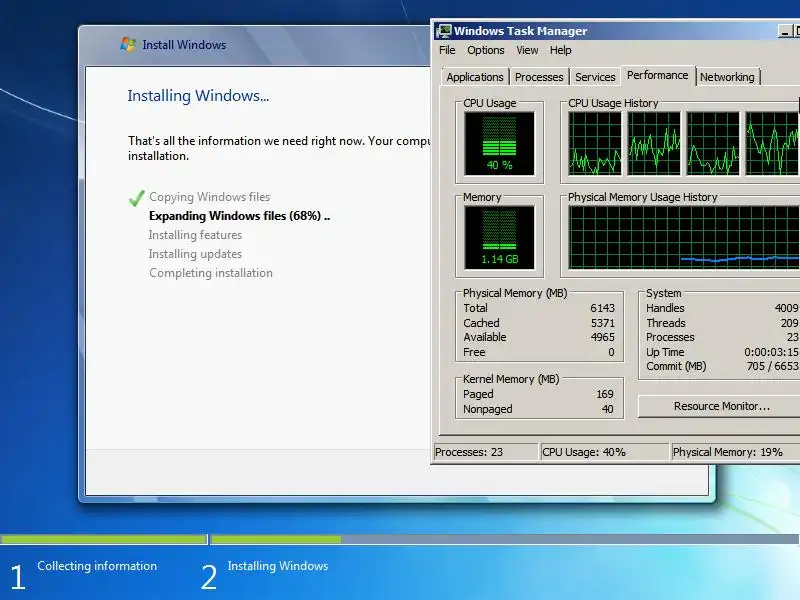The height and width of the screenshot is (600, 800).
Task: Click the Memory 1.14 GB gauge
Action: (499, 238)
